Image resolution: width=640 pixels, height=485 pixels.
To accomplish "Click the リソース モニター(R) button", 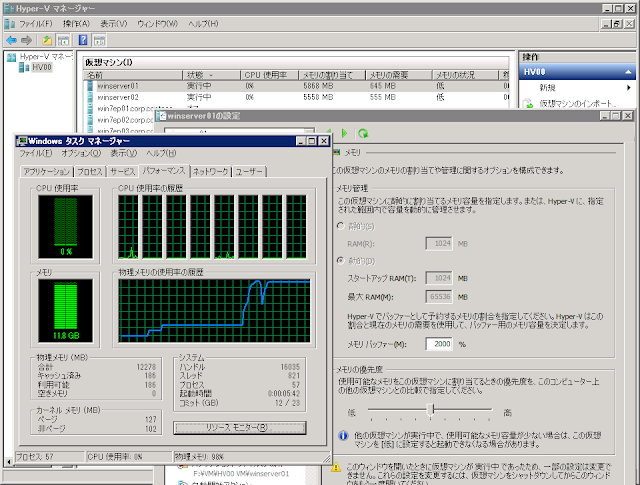I will pos(240,428).
